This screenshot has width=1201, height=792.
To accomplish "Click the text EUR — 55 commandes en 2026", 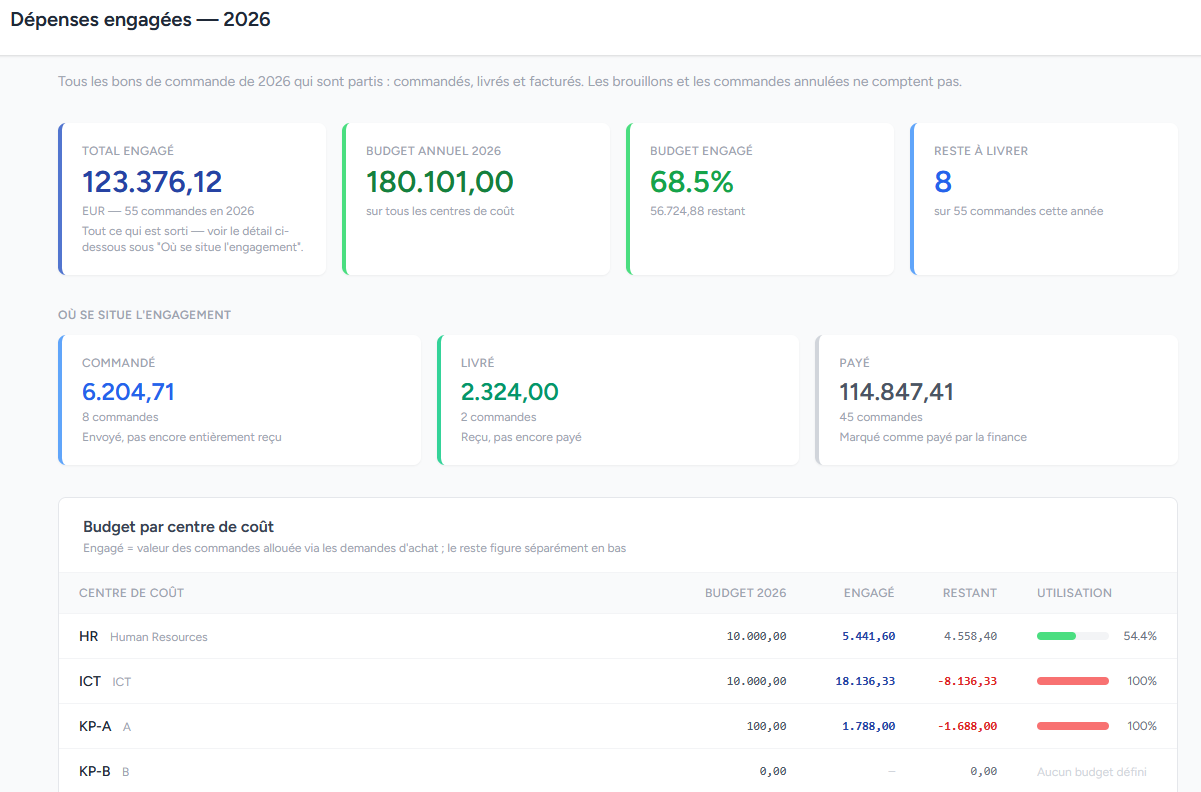I will click(x=168, y=211).
